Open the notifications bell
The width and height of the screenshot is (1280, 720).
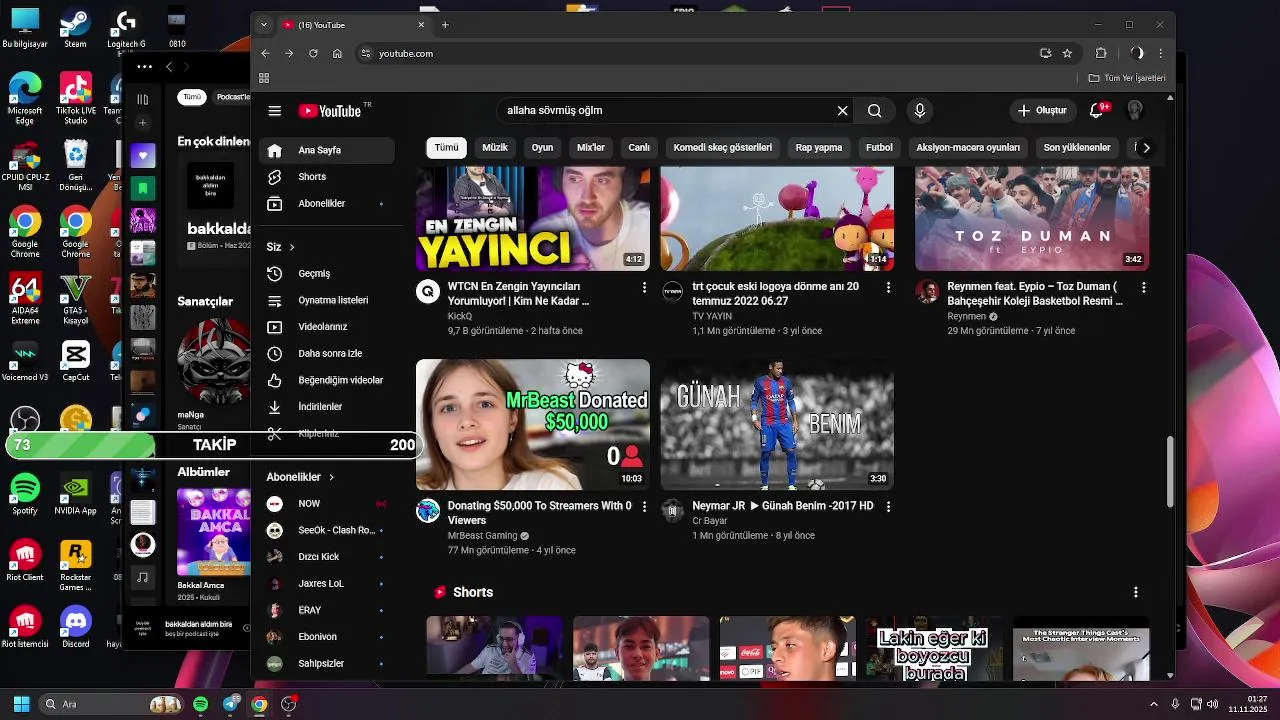point(1097,110)
